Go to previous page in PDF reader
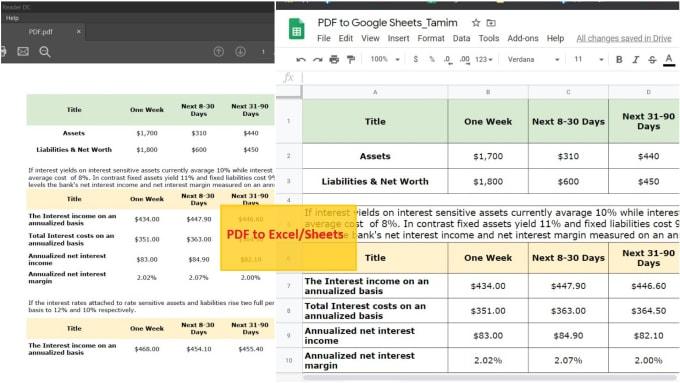680x383 pixels. pyautogui.click(x=219, y=52)
